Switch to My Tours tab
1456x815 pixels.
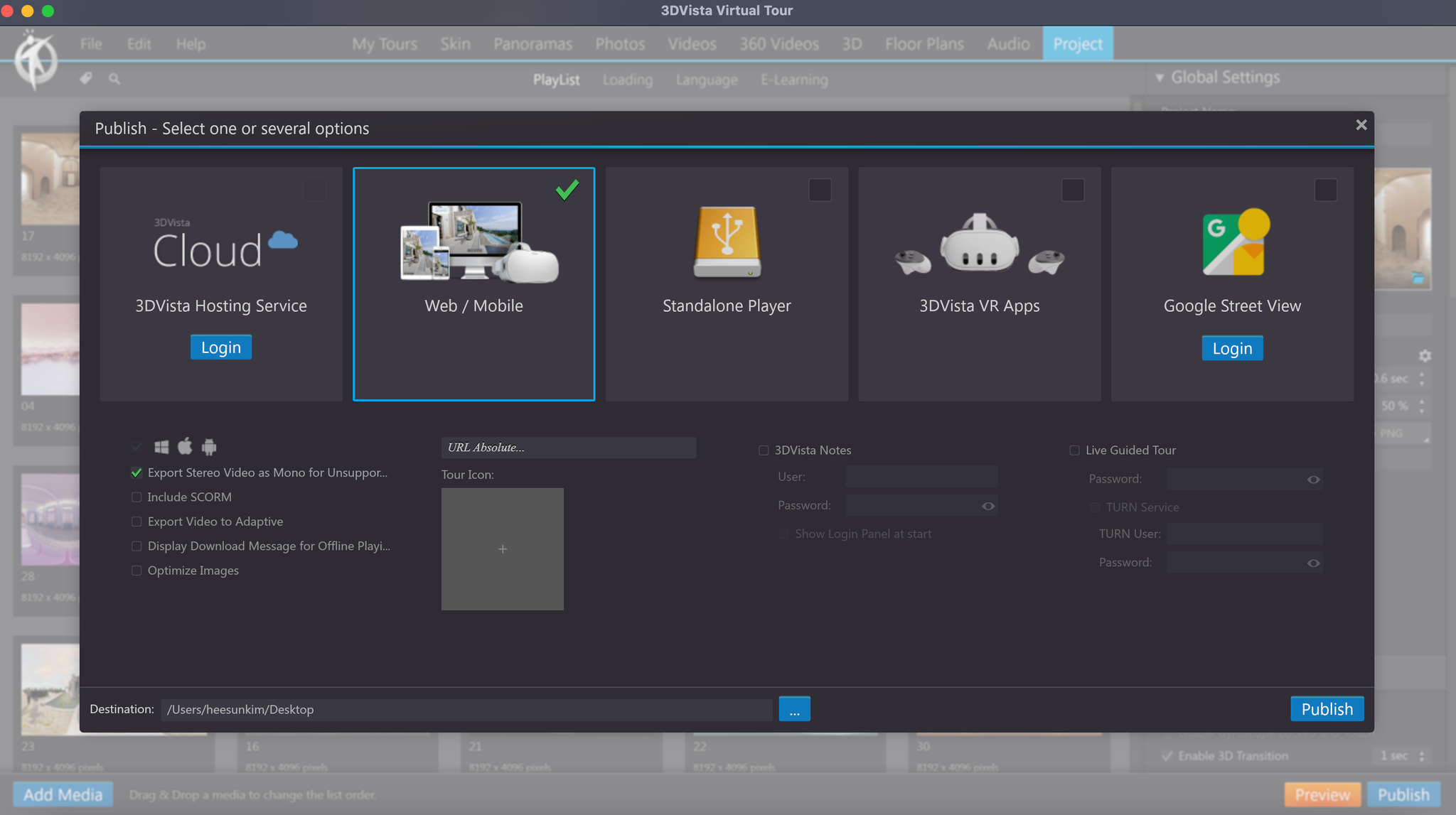pyautogui.click(x=385, y=44)
